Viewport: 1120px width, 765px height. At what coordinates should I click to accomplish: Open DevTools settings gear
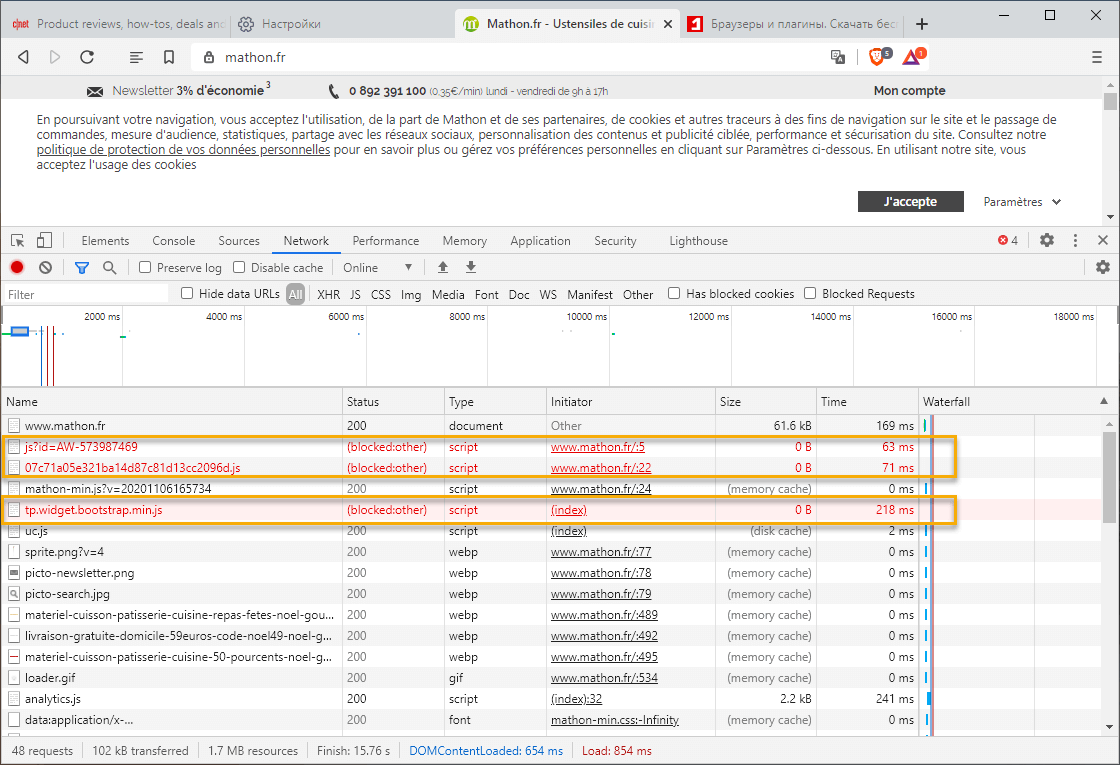[x=1047, y=241]
